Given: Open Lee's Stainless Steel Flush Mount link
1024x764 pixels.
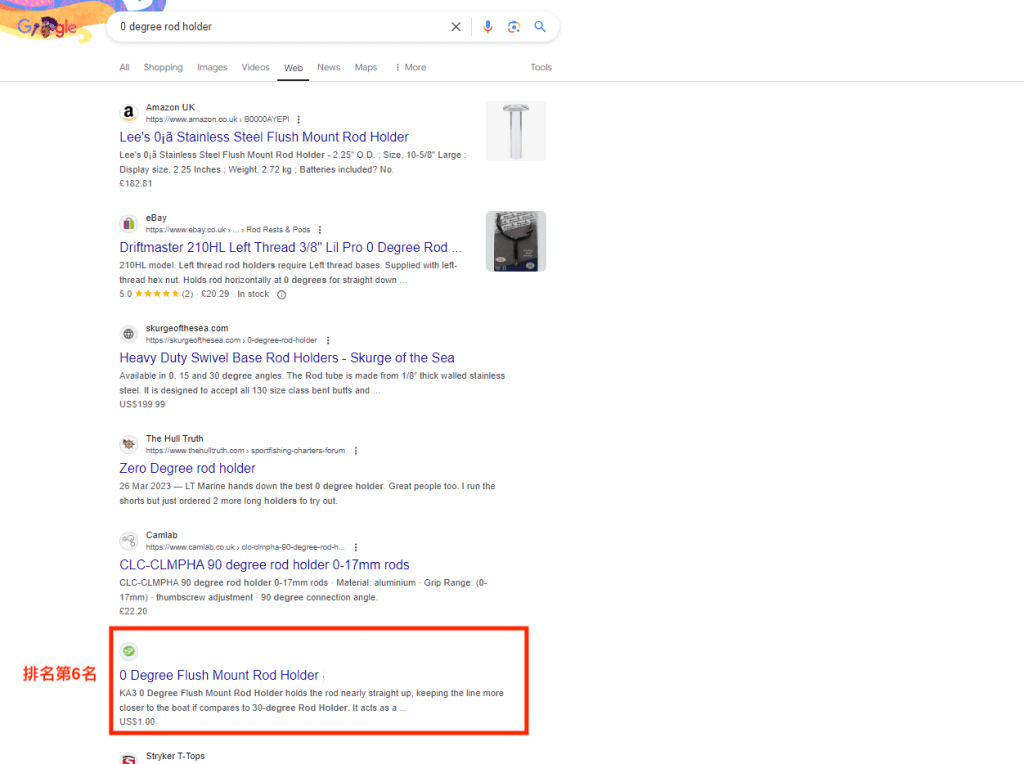Looking at the screenshot, I should [264, 137].
